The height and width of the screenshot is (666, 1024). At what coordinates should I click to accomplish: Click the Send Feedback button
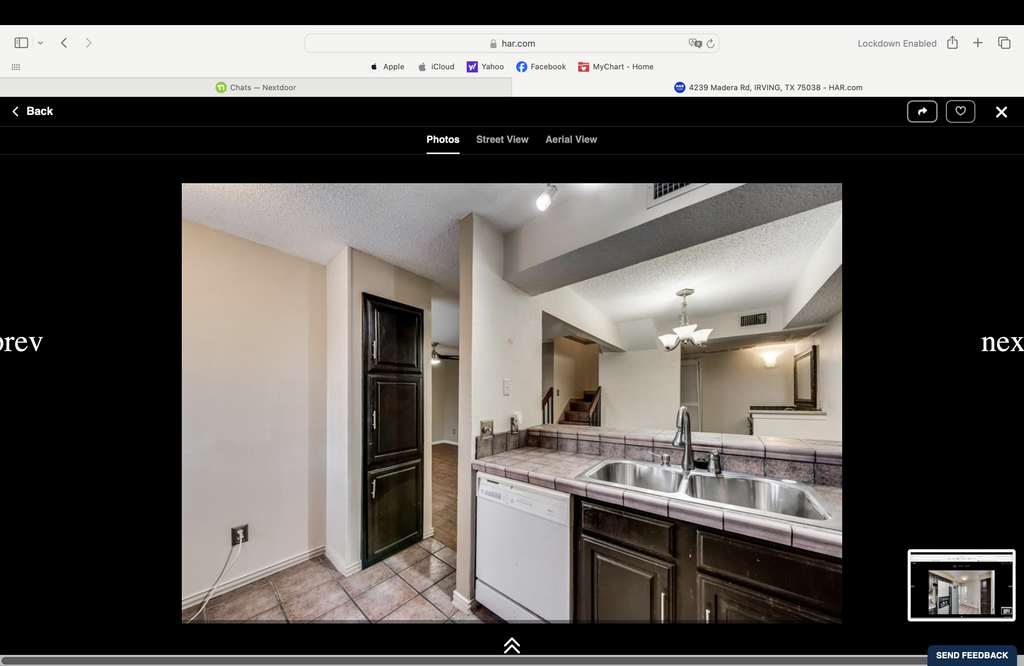tap(972, 656)
